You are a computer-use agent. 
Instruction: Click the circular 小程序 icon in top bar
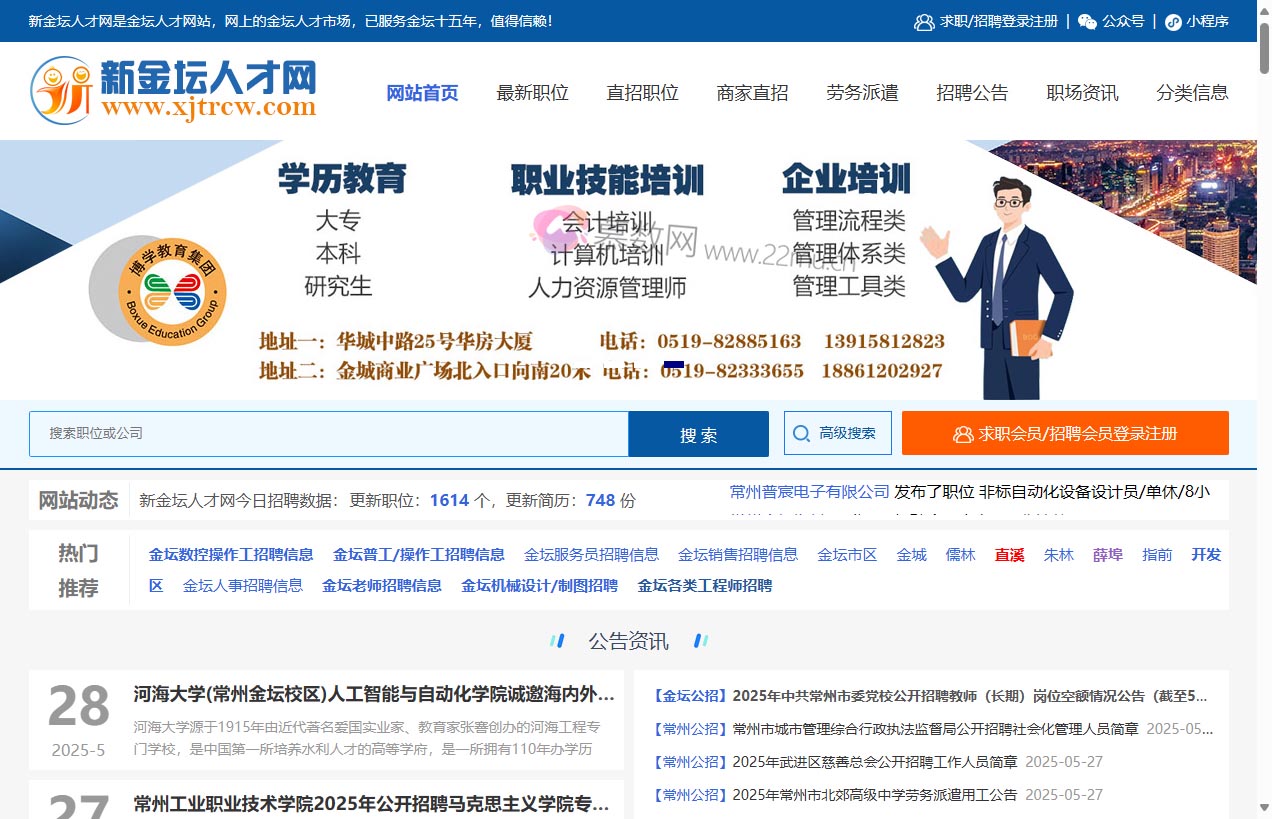coord(1173,22)
